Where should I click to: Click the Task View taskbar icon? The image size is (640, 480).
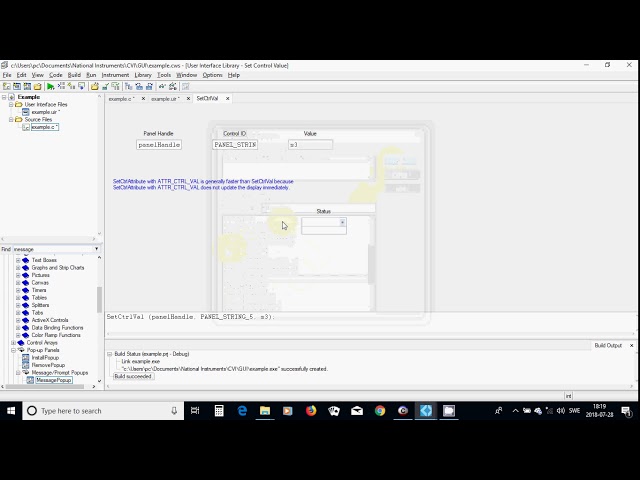click(x=195, y=411)
